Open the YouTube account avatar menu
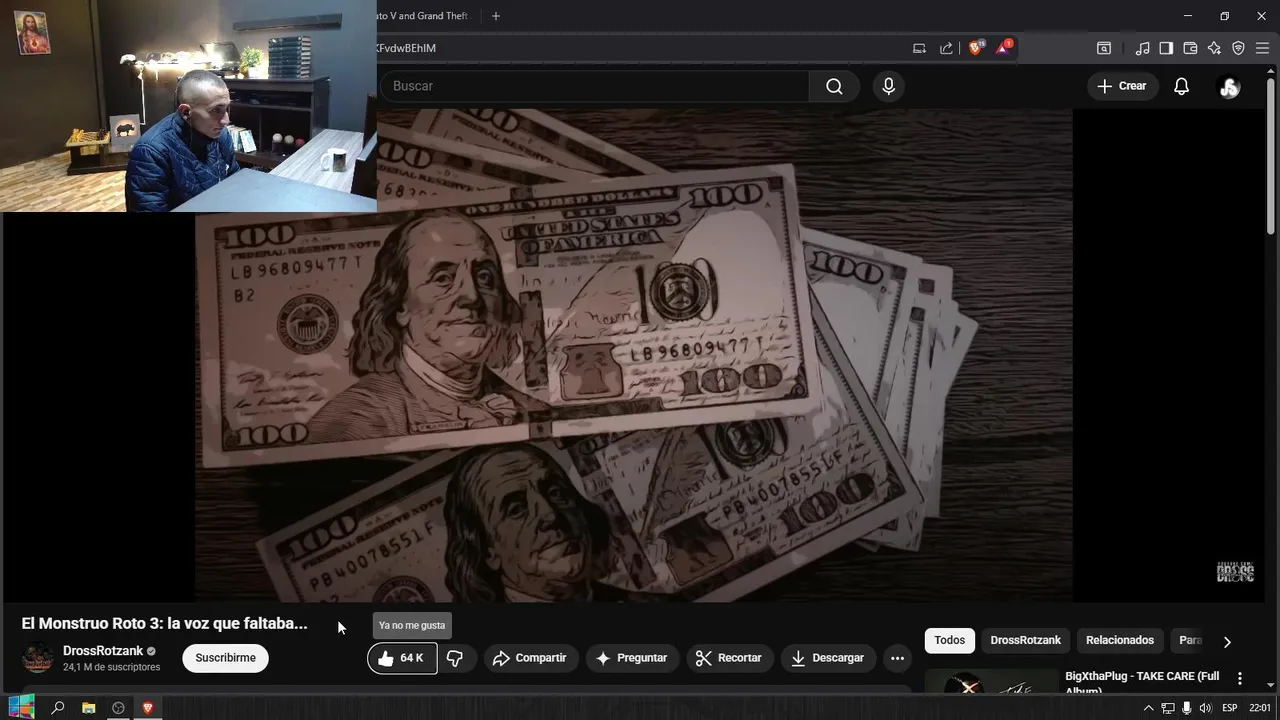1280x720 pixels. point(1229,87)
